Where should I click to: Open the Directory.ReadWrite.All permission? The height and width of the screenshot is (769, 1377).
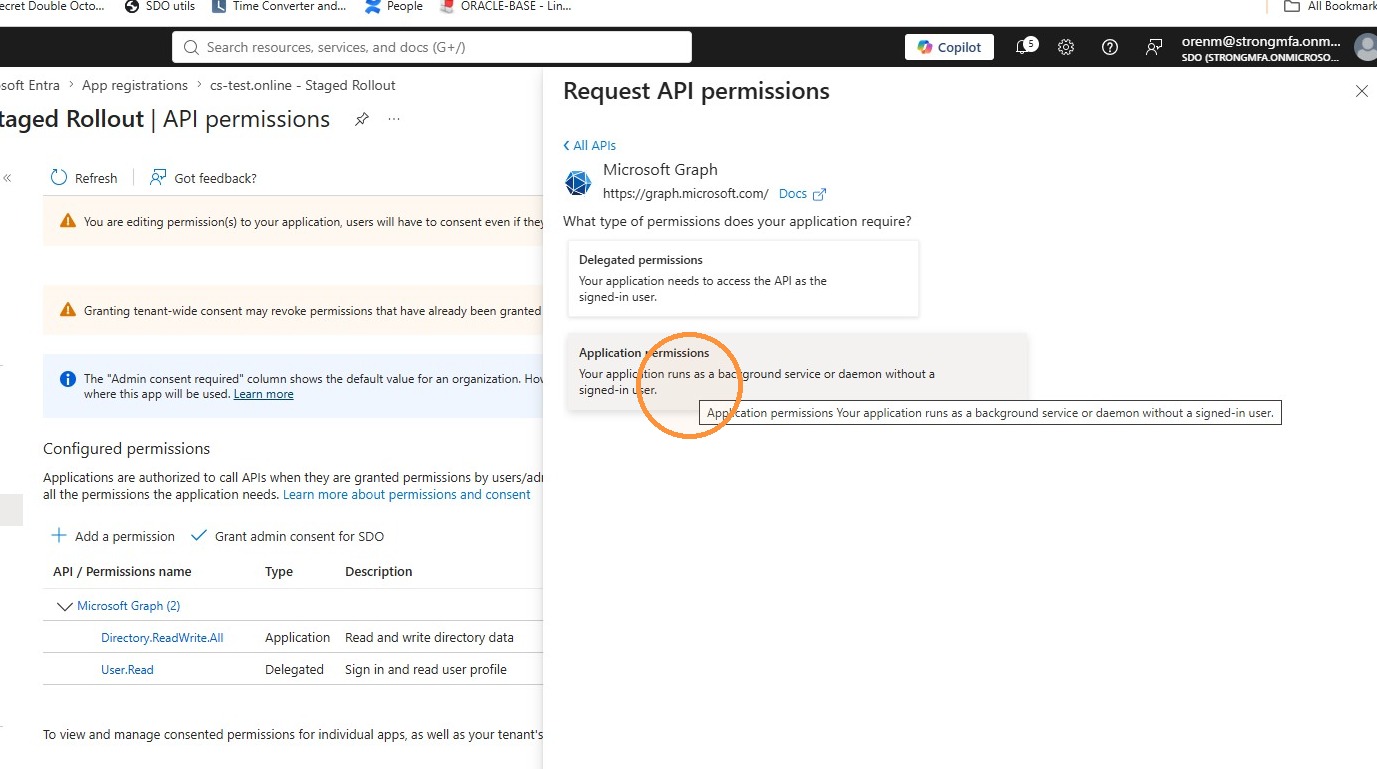[162, 637]
